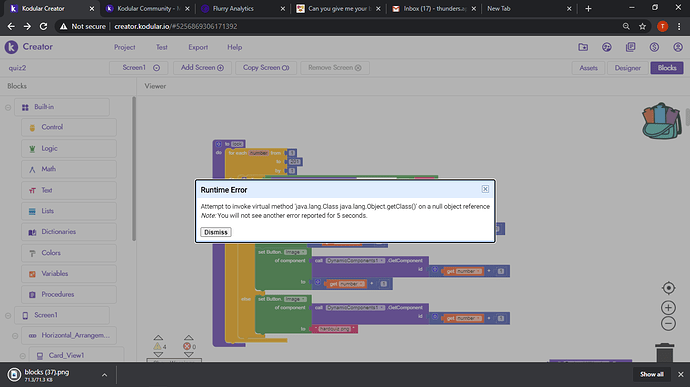Open the Help menu
The width and height of the screenshot is (690, 387).
(235, 47)
